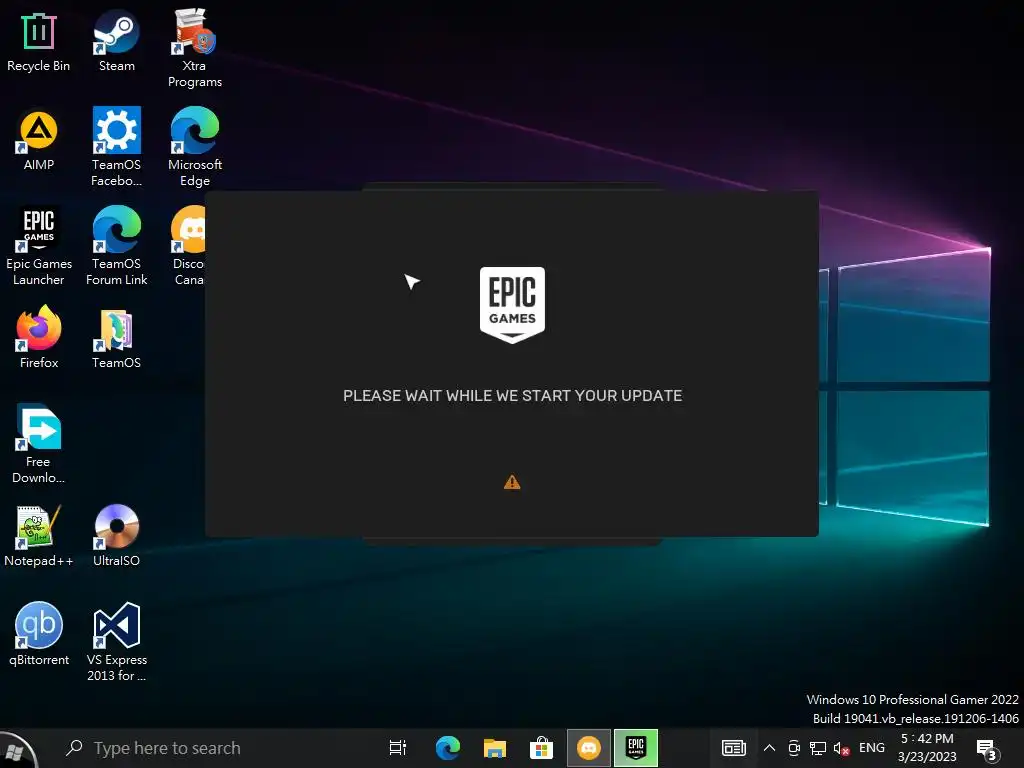Viewport: 1024px width, 768px height.
Task: Open Task View on the taskbar
Action: pos(398,748)
